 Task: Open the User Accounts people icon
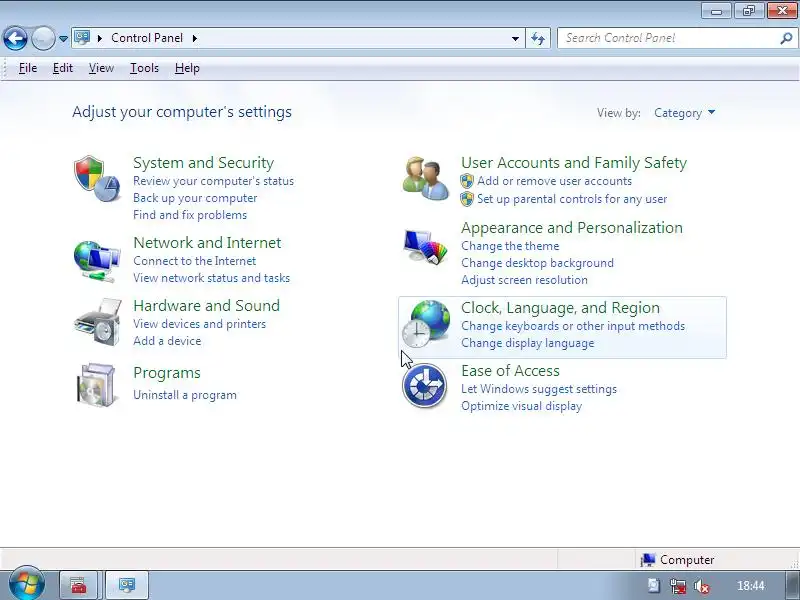tap(426, 179)
